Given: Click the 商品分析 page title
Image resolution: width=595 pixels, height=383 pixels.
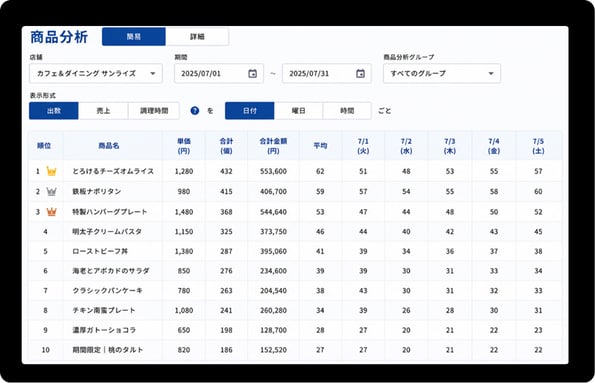Looking at the screenshot, I should click(x=59, y=37).
